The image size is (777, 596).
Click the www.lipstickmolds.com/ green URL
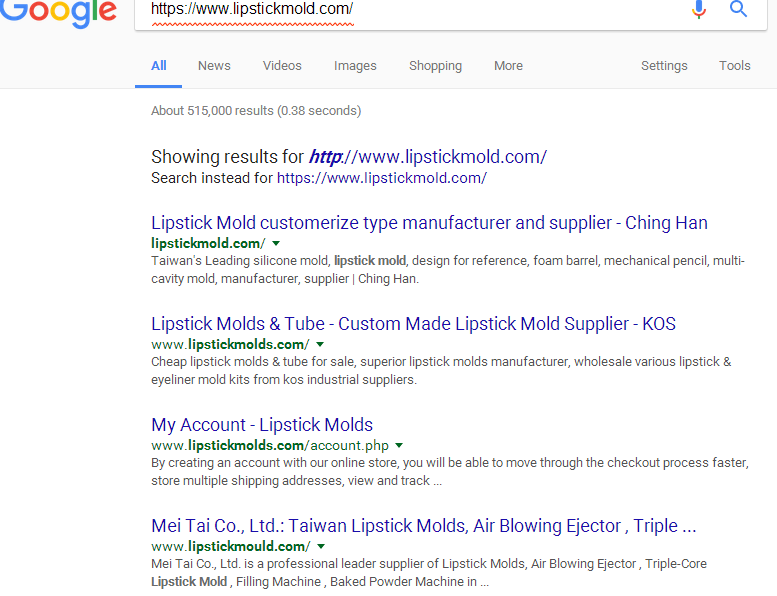(230, 345)
